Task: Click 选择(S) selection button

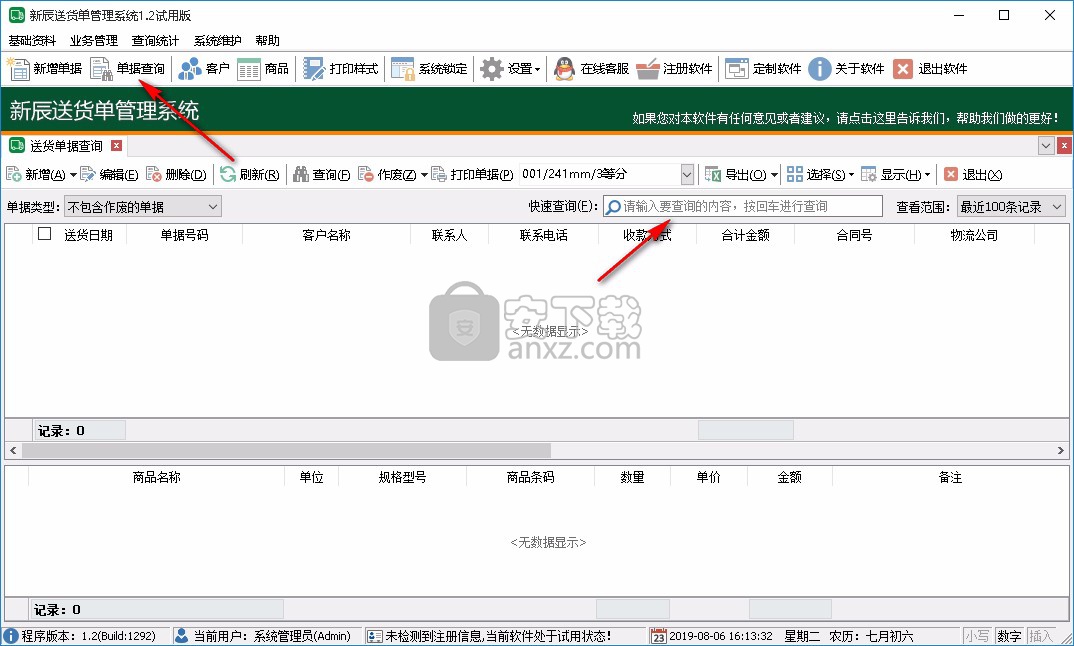Action: coord(816,175)
